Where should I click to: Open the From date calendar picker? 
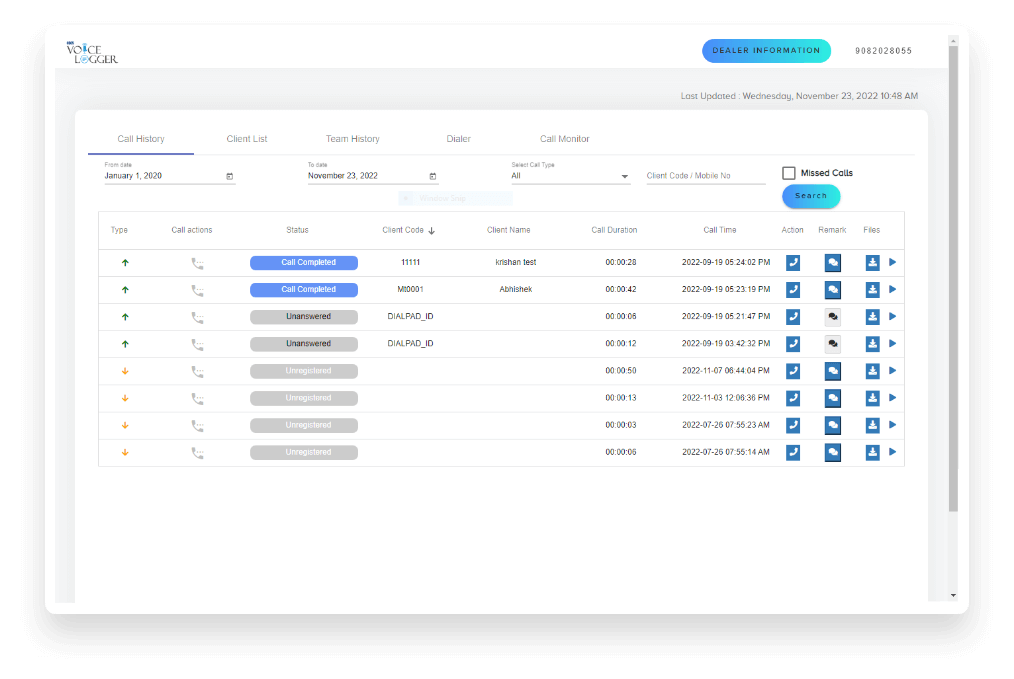tap(228, 176)
